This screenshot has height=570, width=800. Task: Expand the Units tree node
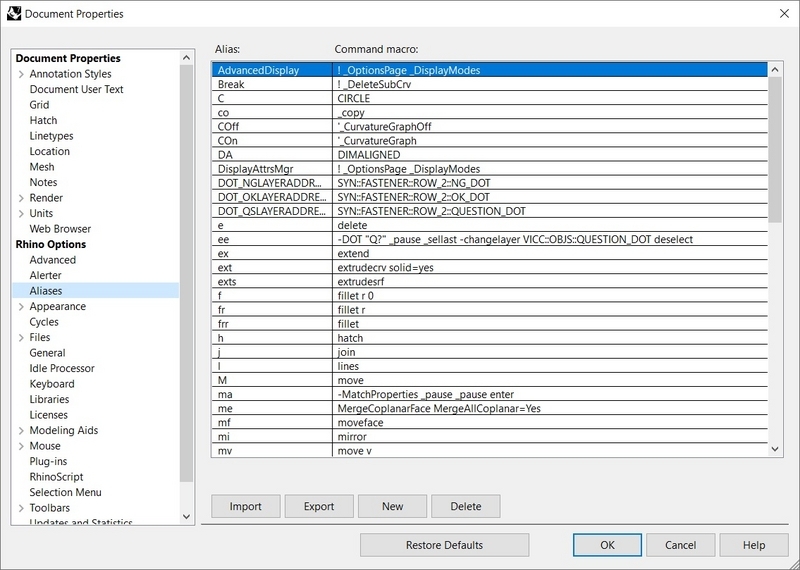coord(21,213)
